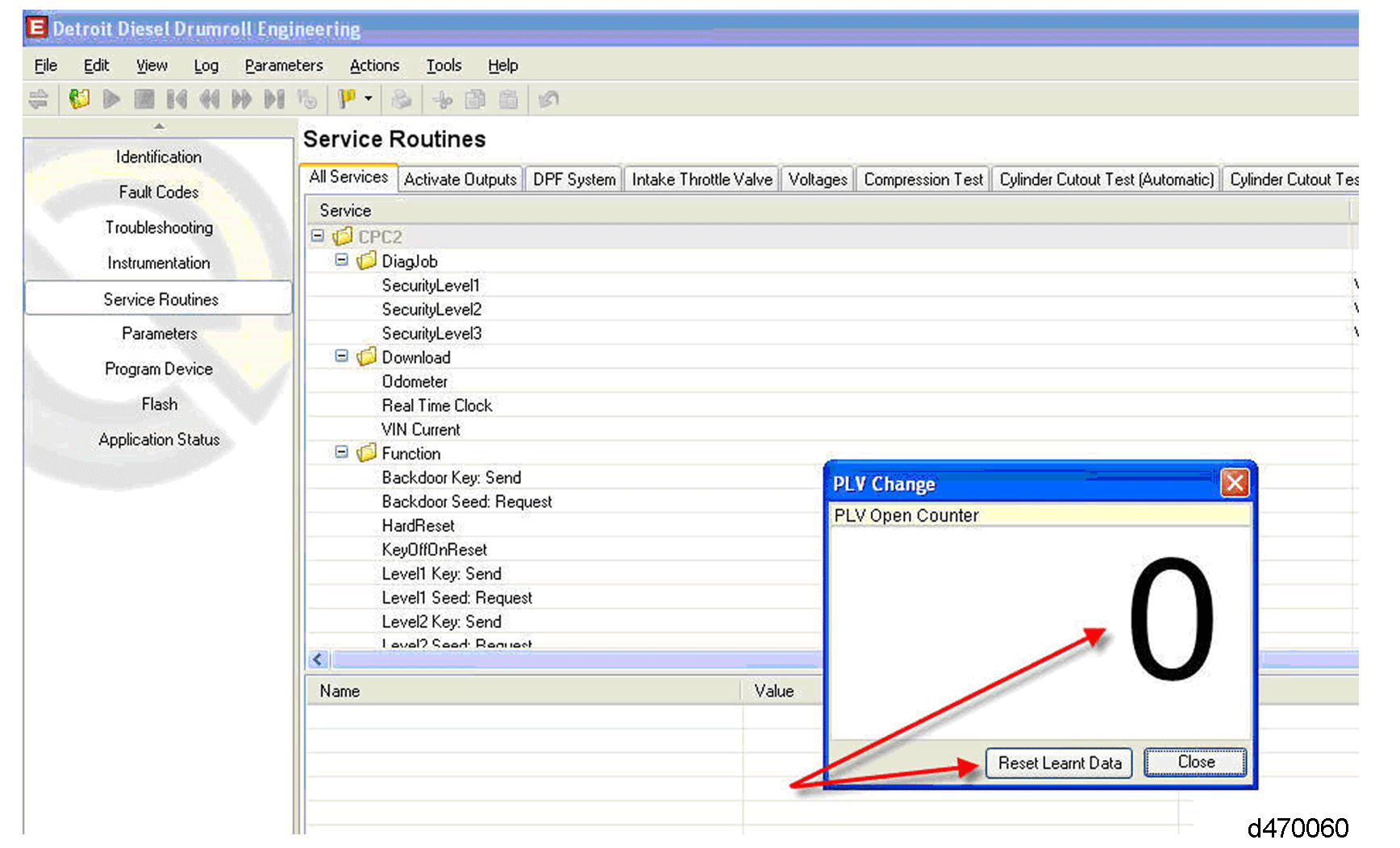This screenshot has height=848, width=1400.
Task: Select Fault Codes in the left sidebar
Action: pyautogui.click(x=159, y=192)
